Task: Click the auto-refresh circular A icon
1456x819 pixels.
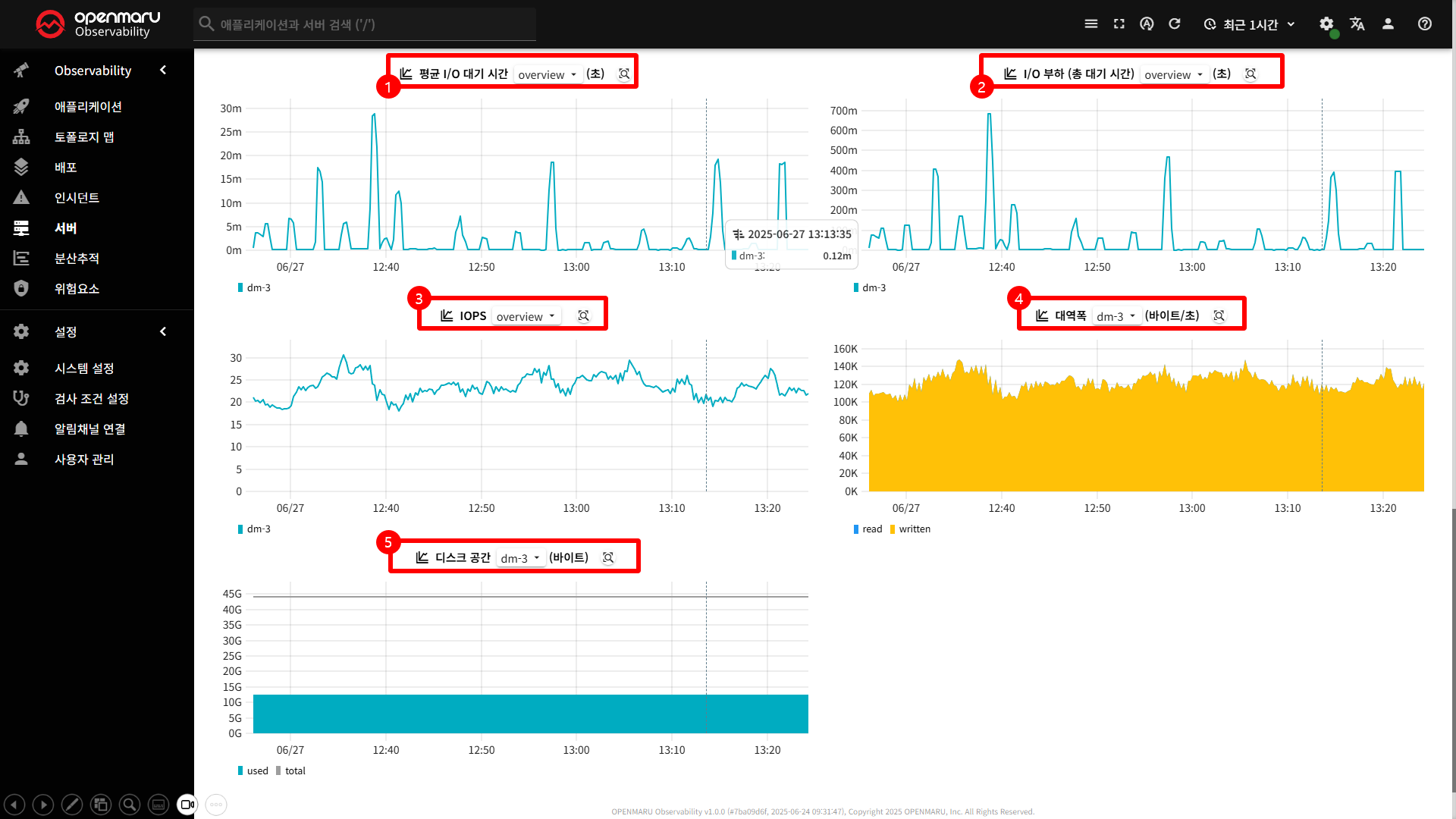Action: tap(1147, 24)
